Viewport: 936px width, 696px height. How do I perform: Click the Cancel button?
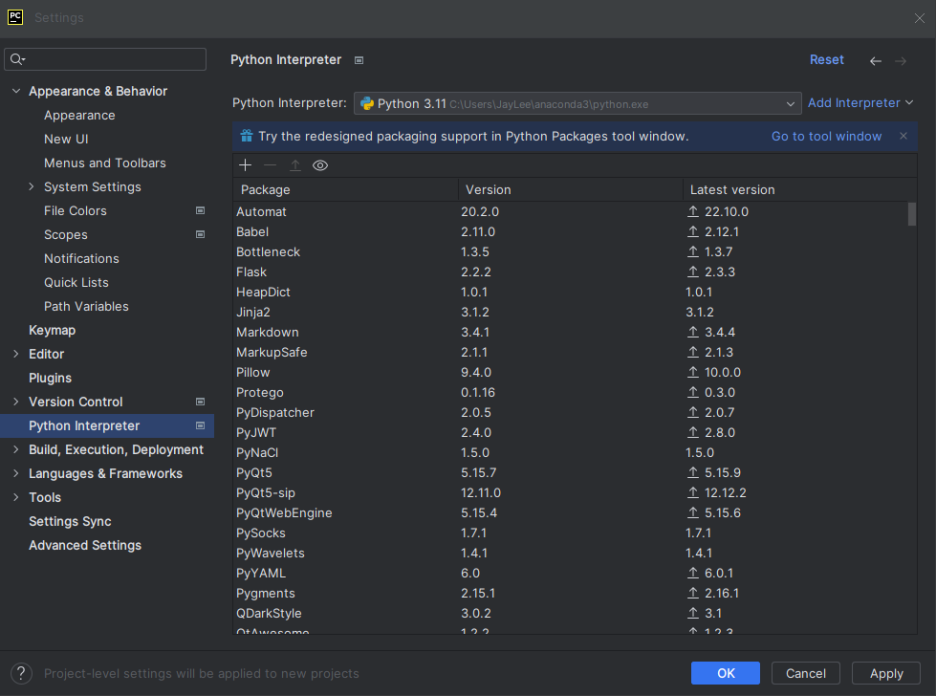click(x=805, y=673)
